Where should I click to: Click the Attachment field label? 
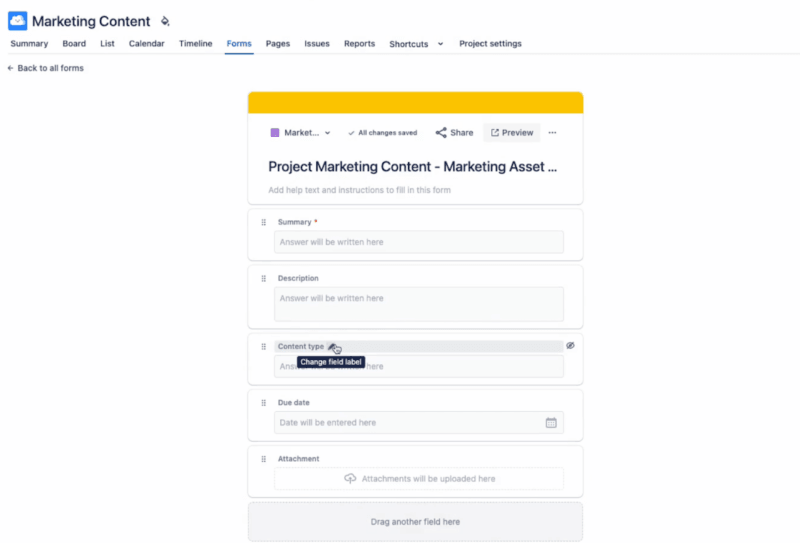click(298, 459)
